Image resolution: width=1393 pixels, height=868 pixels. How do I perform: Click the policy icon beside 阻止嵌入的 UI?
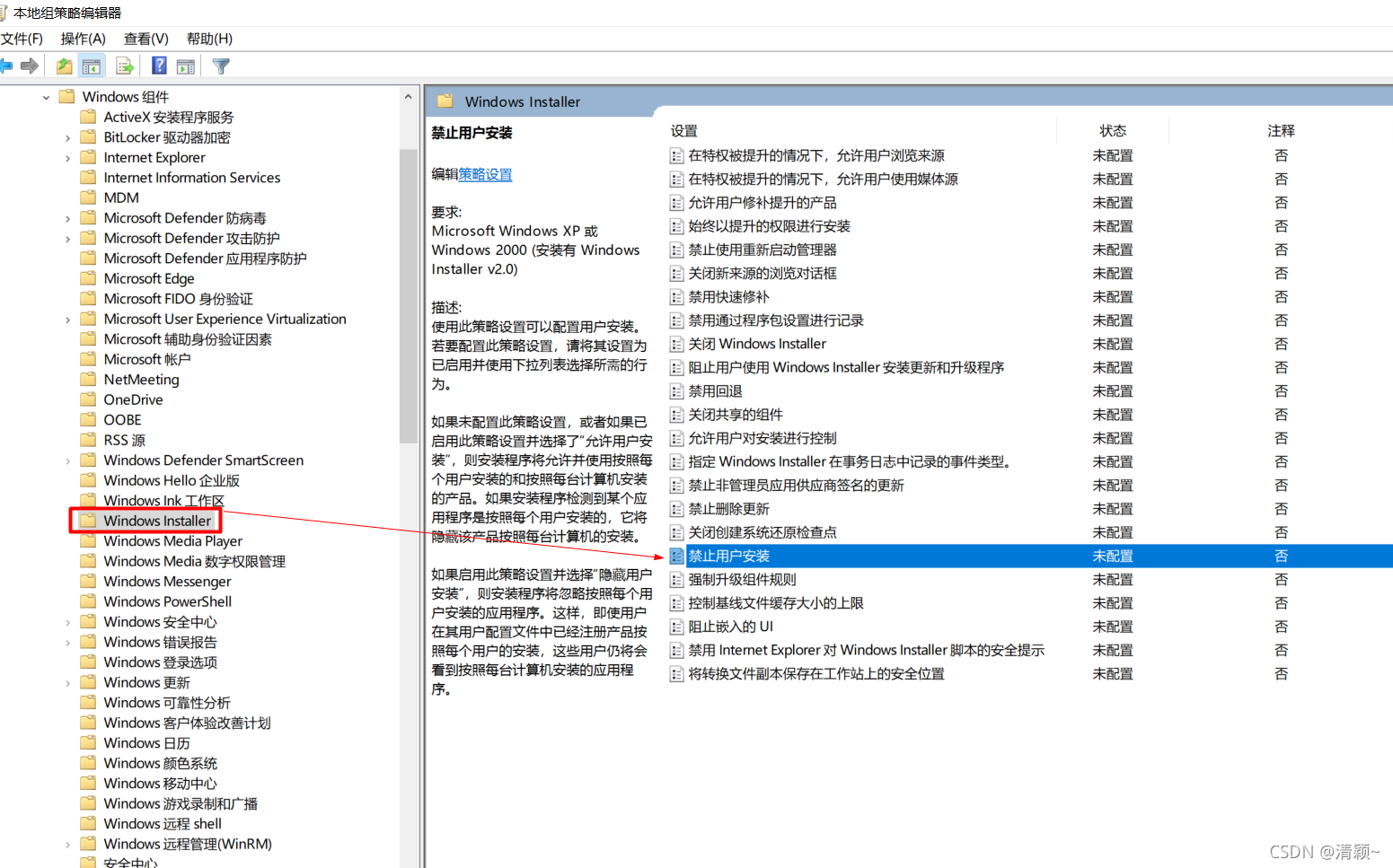click(x=677, y=627)
